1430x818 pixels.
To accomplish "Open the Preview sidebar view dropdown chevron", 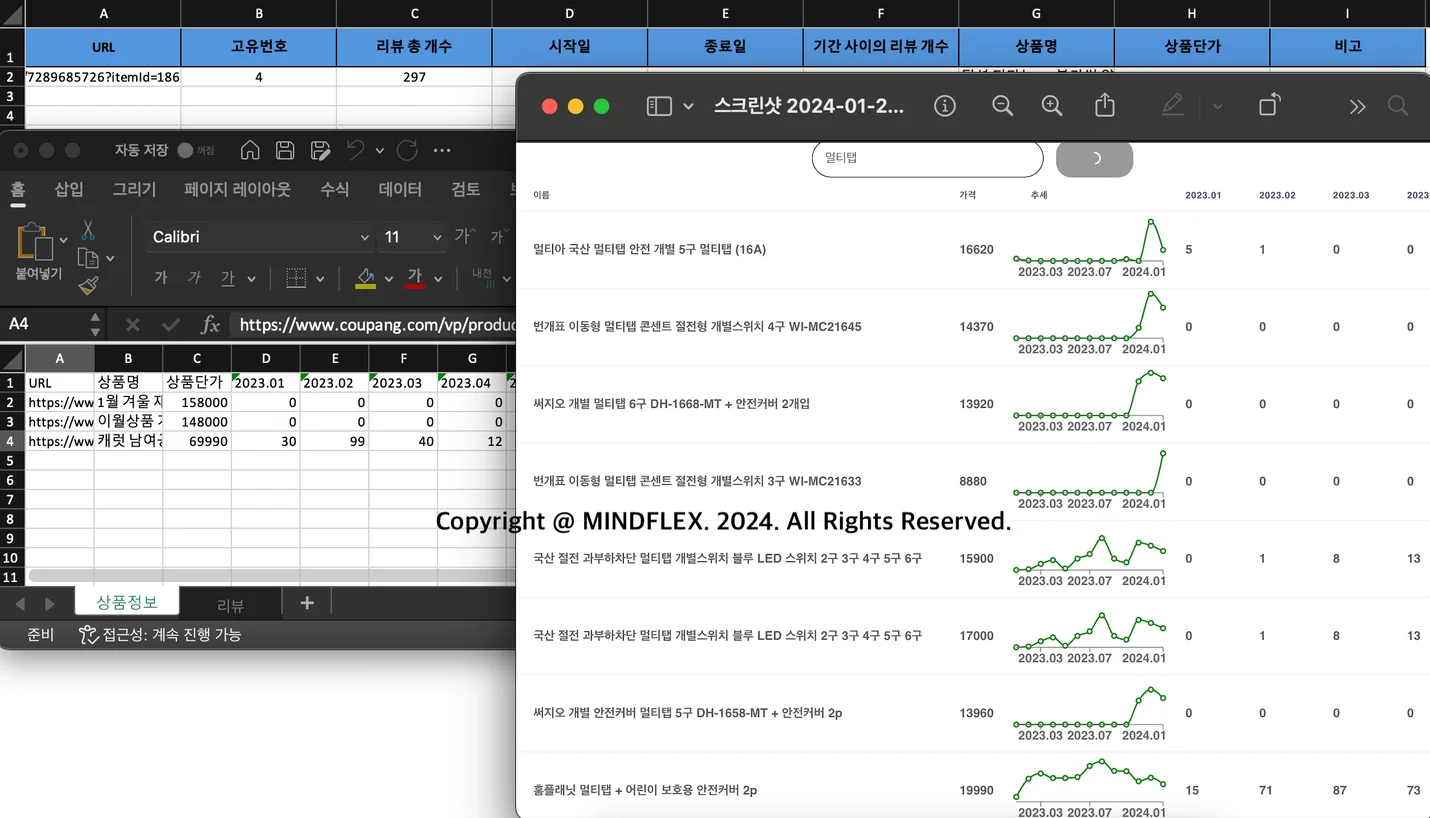I will [688, 106].
